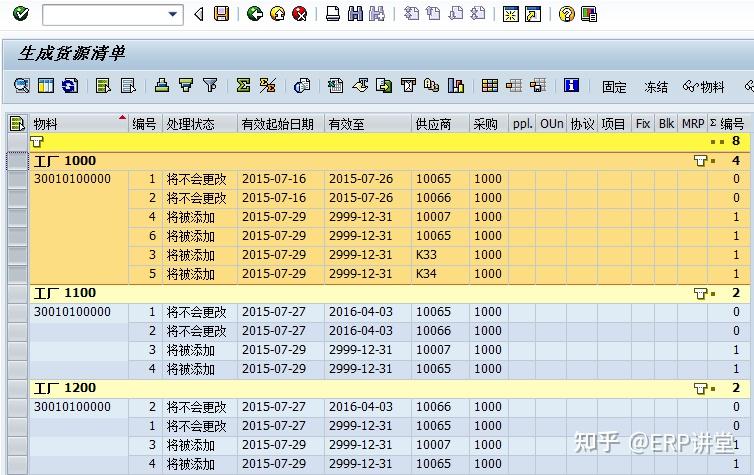Click the Find Next binoculars-plus icon
This screenshot has width=754, height=475.
(377, 13)
